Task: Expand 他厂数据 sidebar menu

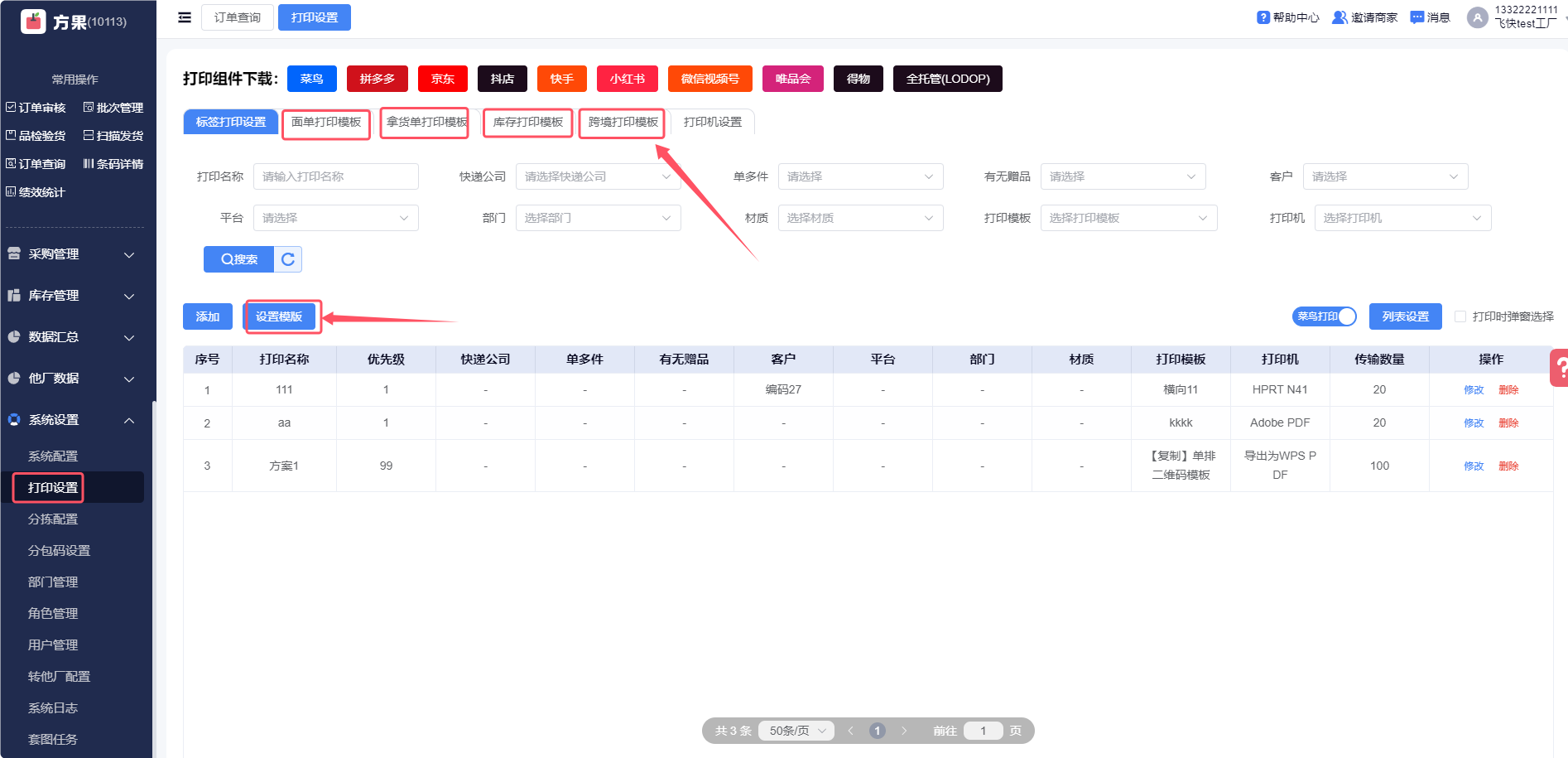Action: pyautogui.click(x=72, y=379)
